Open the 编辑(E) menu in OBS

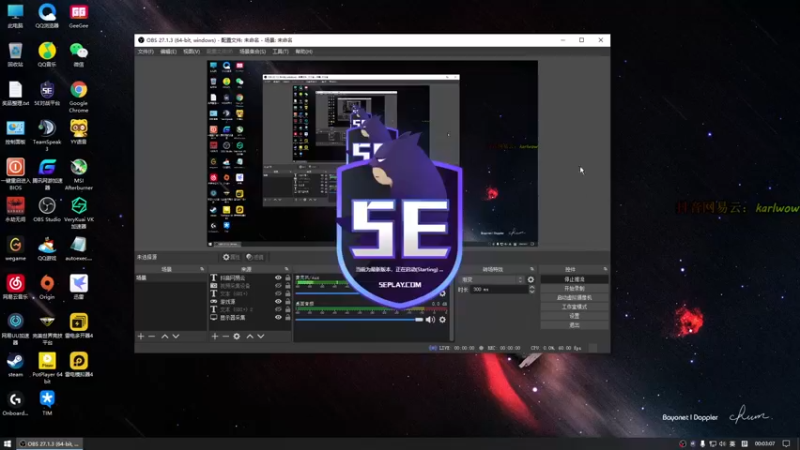pyautogui.click(x=168, y=52)
